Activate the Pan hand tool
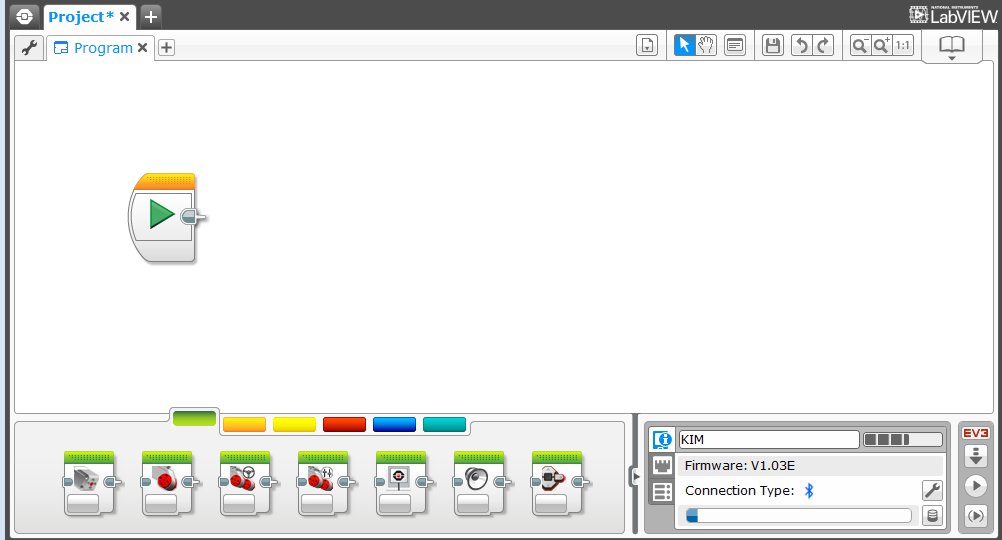The width and height of the screenshot is (1002, 540). point(706,45)
